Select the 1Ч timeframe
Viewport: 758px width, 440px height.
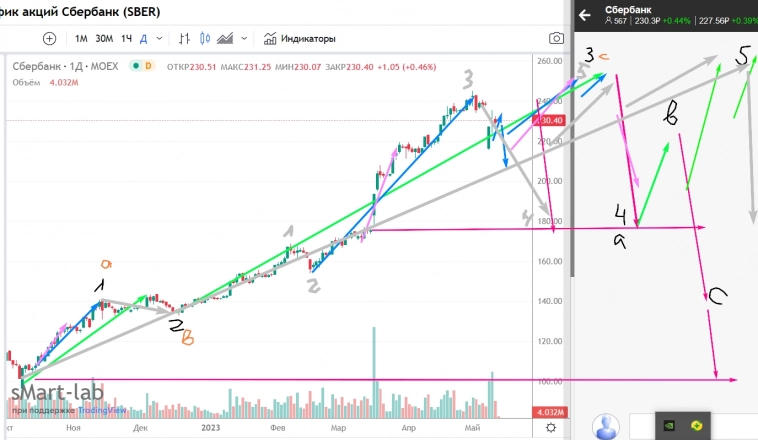click(127, 39)
